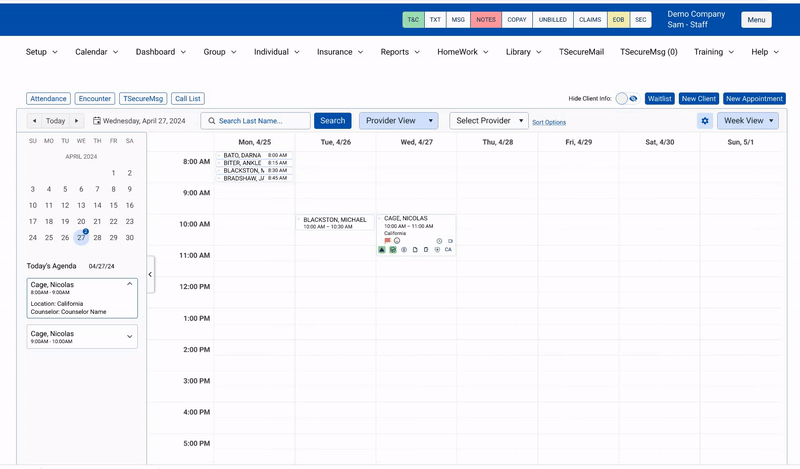Viewport: 800px width, 469px height.
Task: Click the UNBILLED header button
Action: pos(553,20)
